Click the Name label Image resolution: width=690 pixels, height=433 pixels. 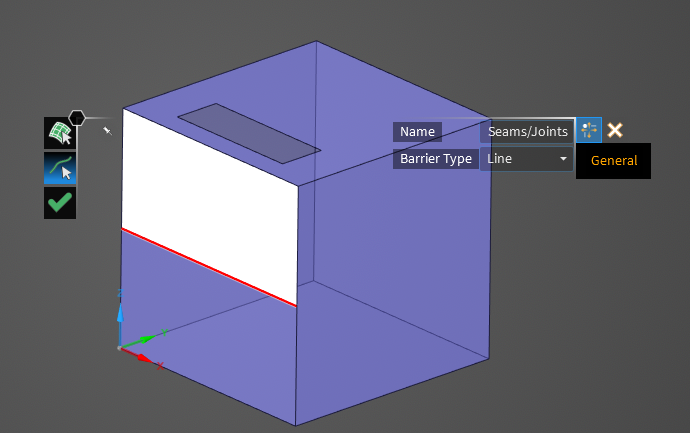417,132
